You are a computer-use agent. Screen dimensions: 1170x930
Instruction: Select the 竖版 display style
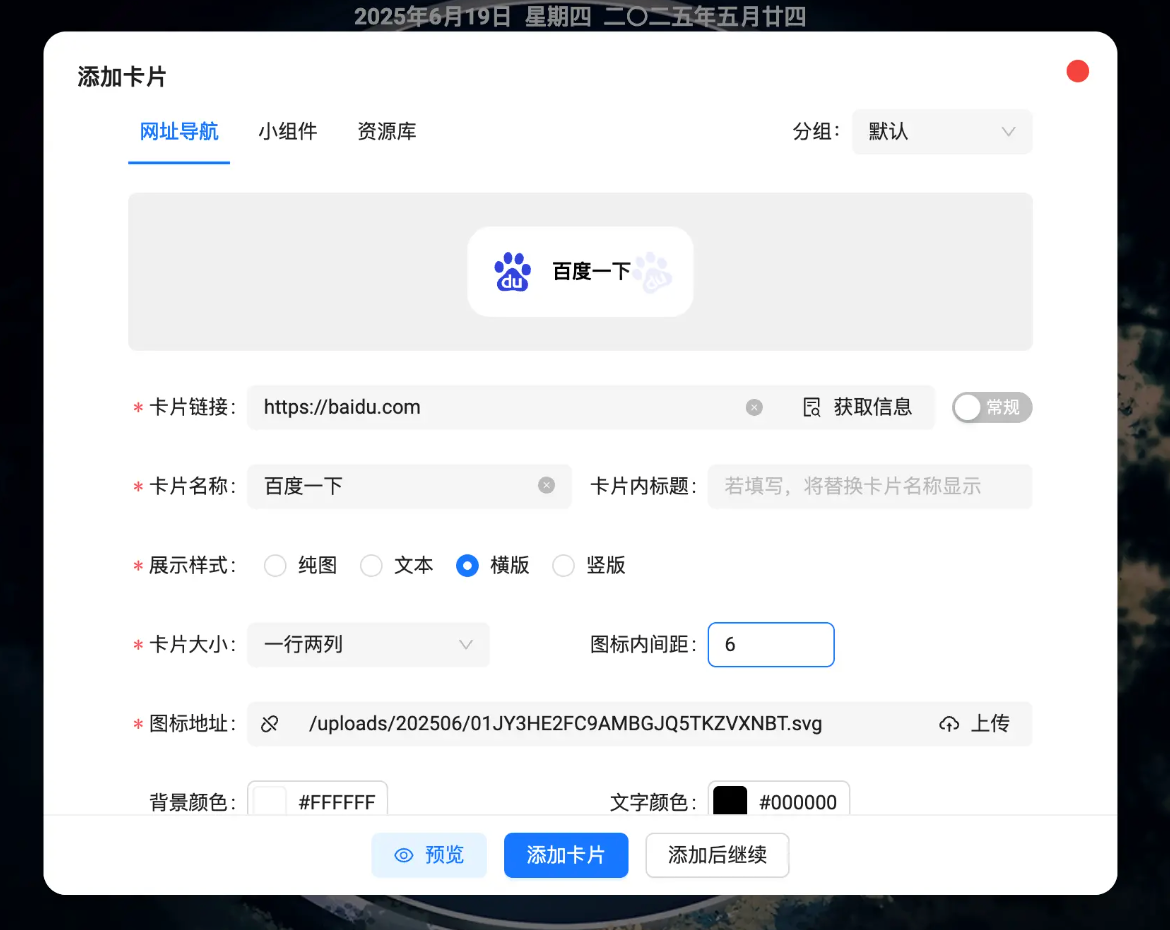coord(563,565)
